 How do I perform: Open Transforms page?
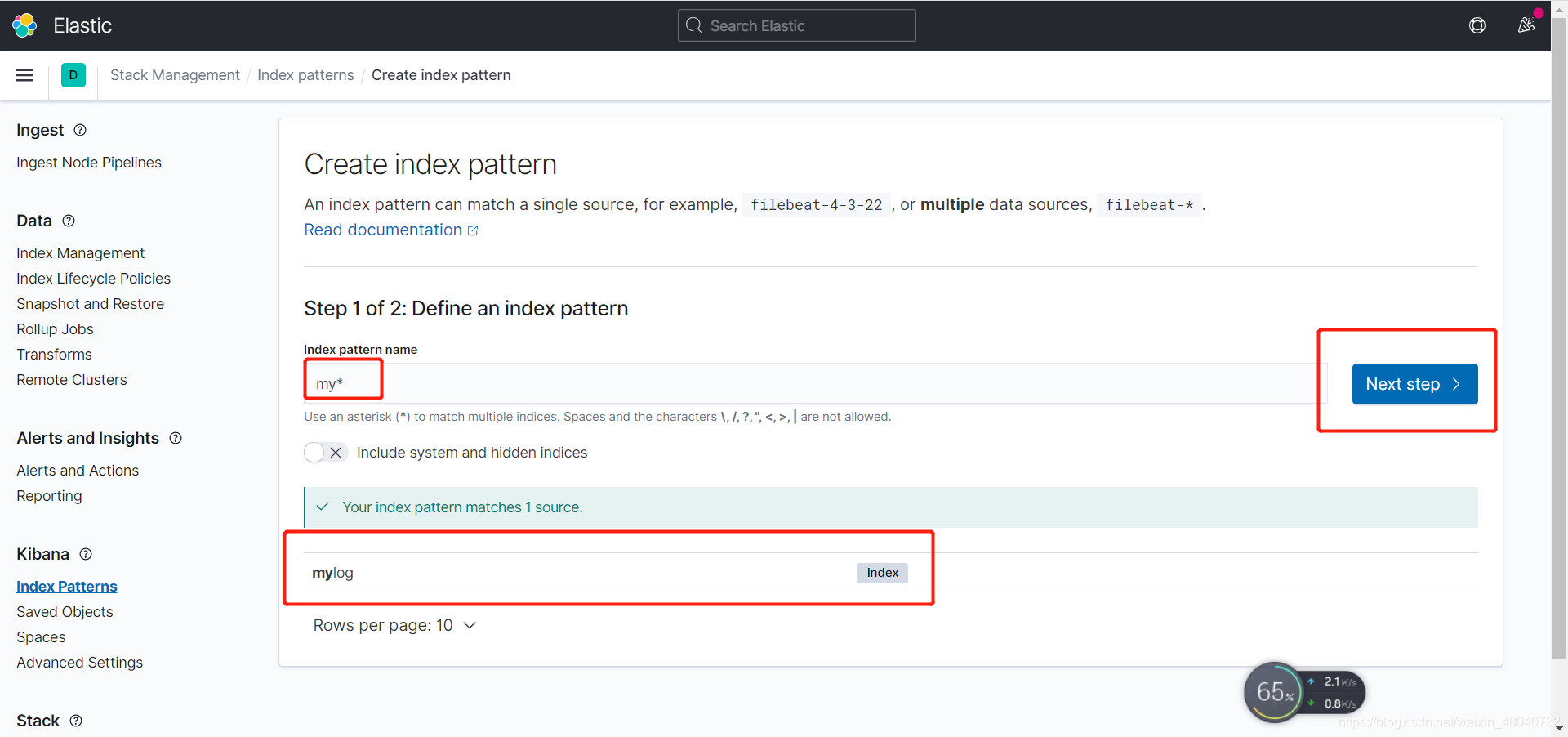[x=54, y=355]
